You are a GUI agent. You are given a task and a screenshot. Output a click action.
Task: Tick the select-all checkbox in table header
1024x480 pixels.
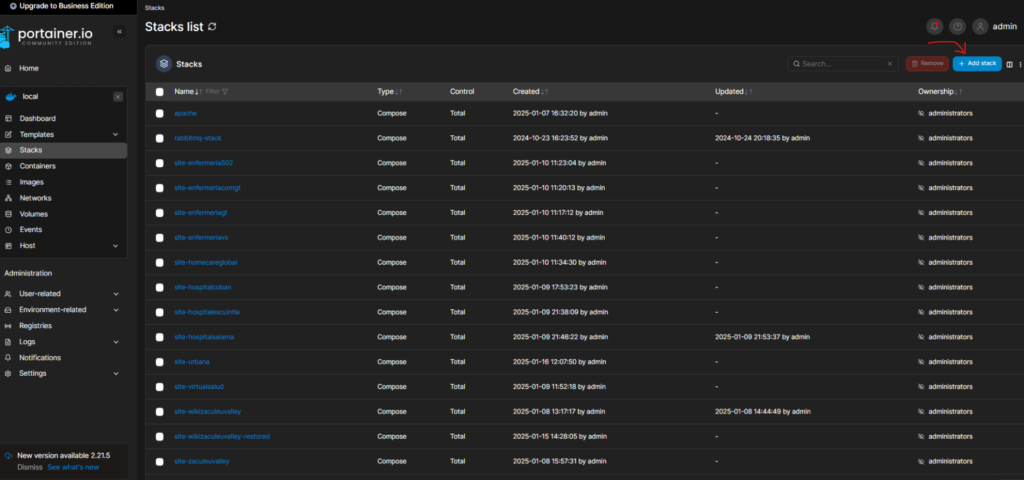pos(160,92)
